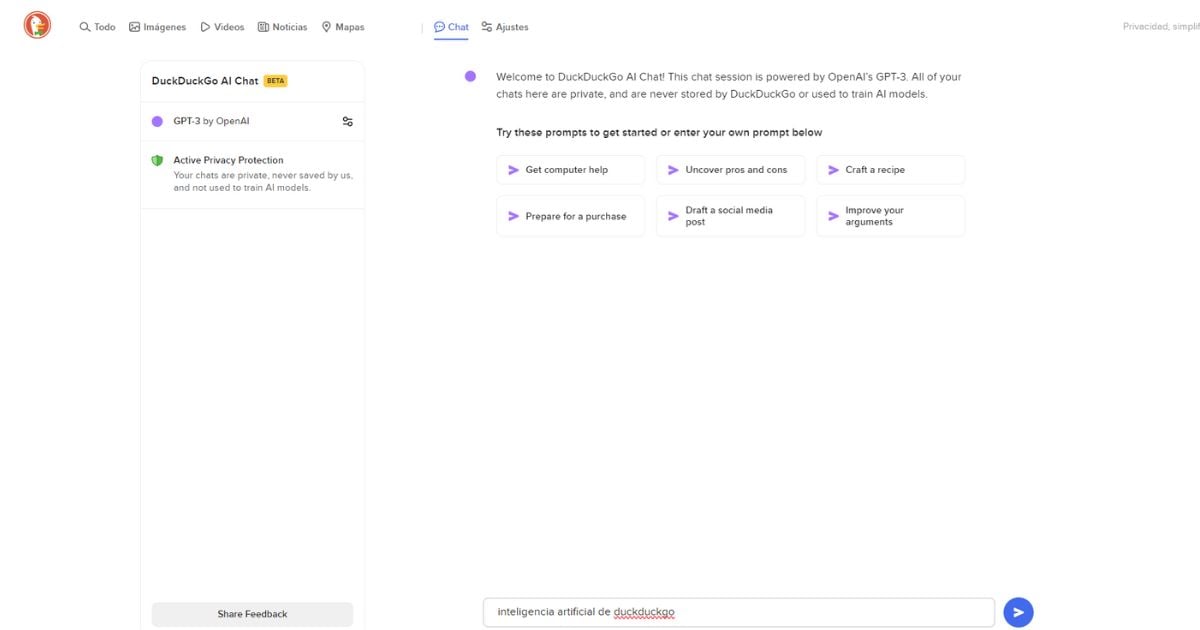The image size is (1200, 630).
Task: Click the sliders icon beside Ajustes
Action: coord(487,27)
